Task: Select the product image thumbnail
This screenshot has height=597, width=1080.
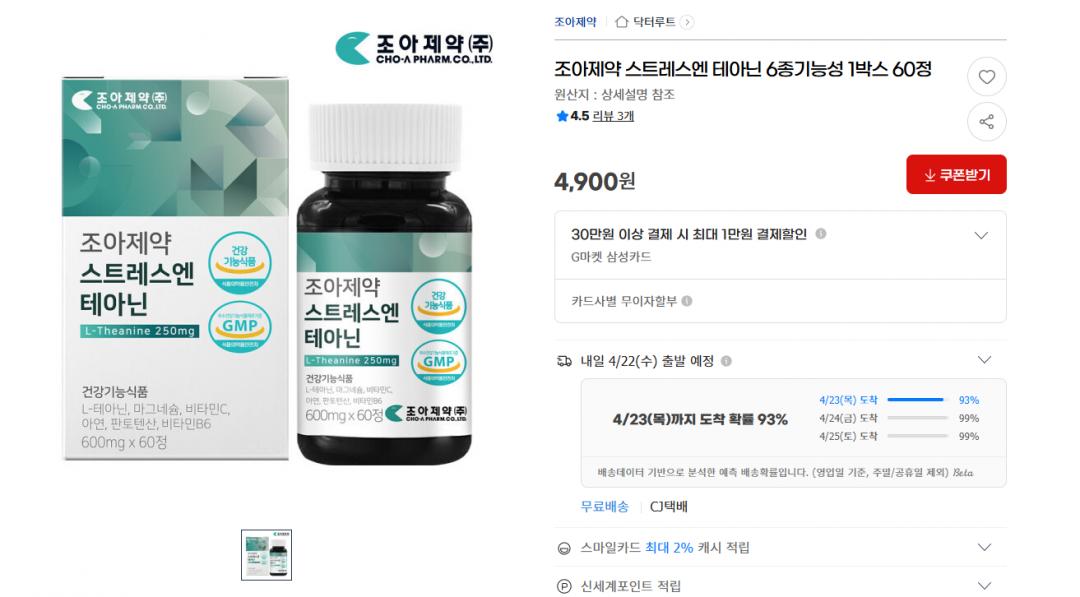Action: [267, 555]
